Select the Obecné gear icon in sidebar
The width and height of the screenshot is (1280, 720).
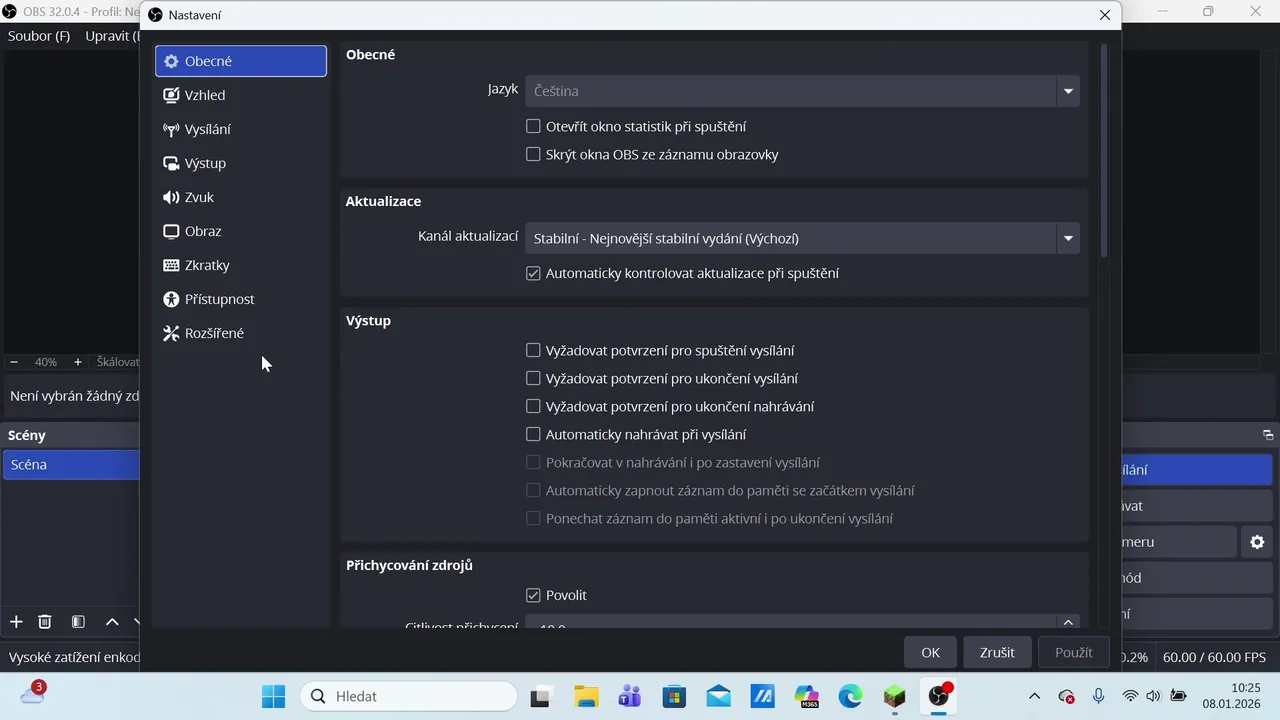click(171, 61)
